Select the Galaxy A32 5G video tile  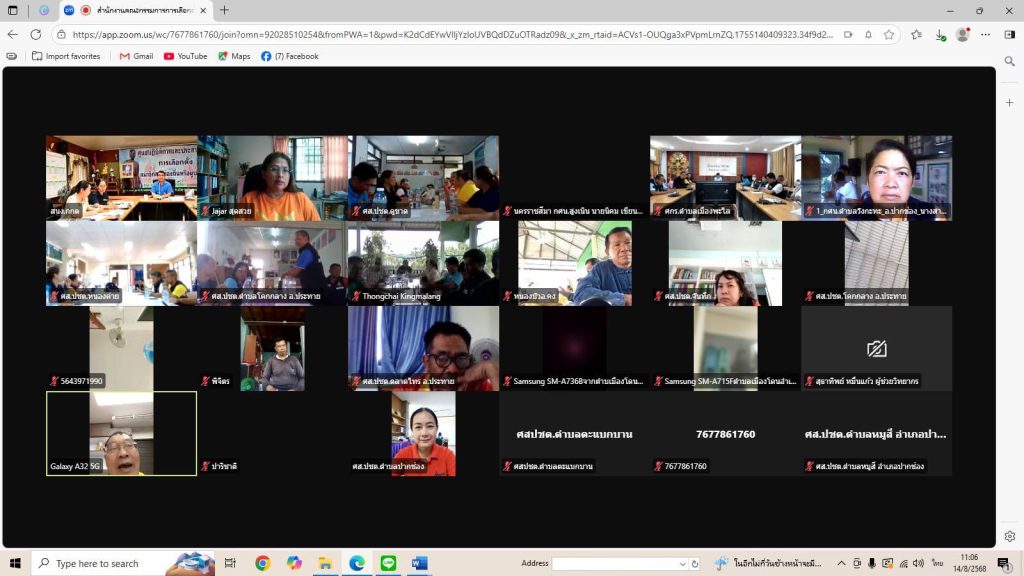[x=121, y=433]
